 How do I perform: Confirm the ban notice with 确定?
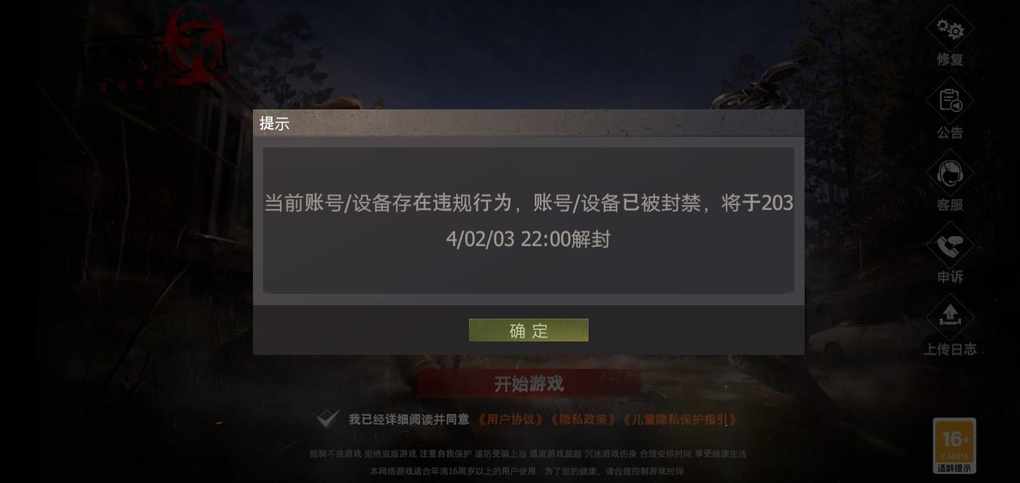528,330
